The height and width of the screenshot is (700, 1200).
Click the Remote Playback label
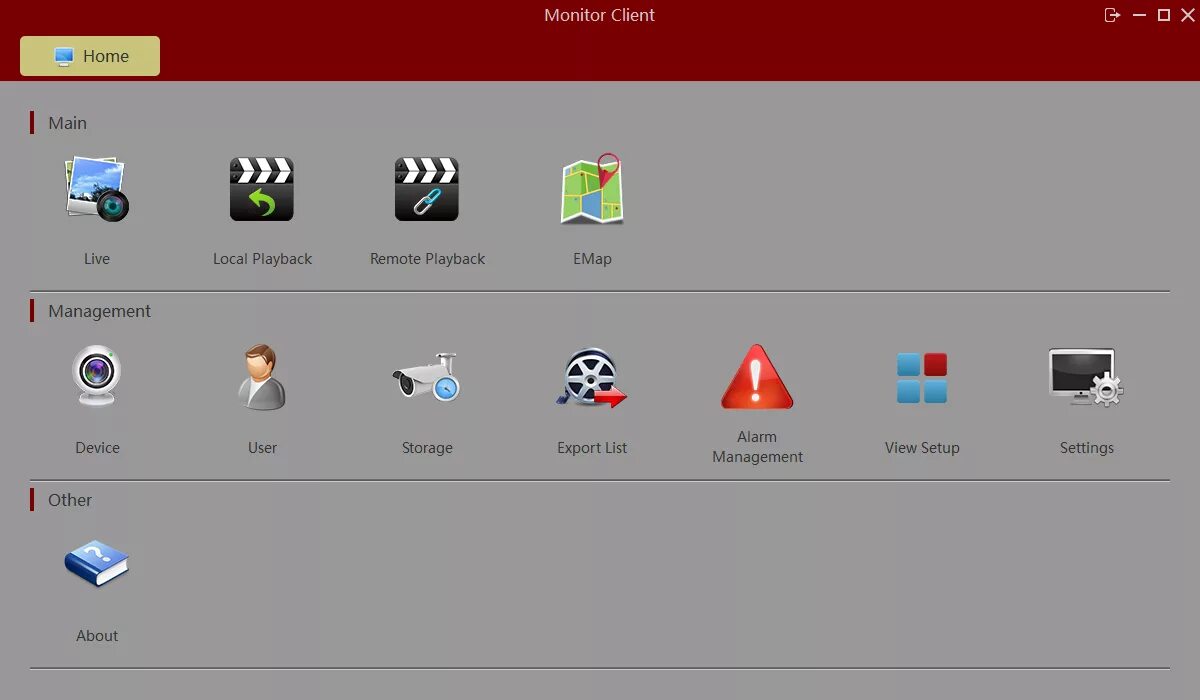tap(427, 259)
